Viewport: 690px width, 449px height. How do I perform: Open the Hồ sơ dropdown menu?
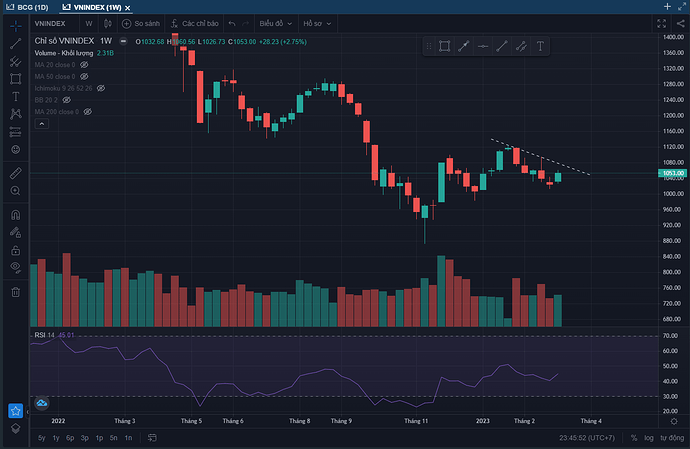(x=316, y=22)
